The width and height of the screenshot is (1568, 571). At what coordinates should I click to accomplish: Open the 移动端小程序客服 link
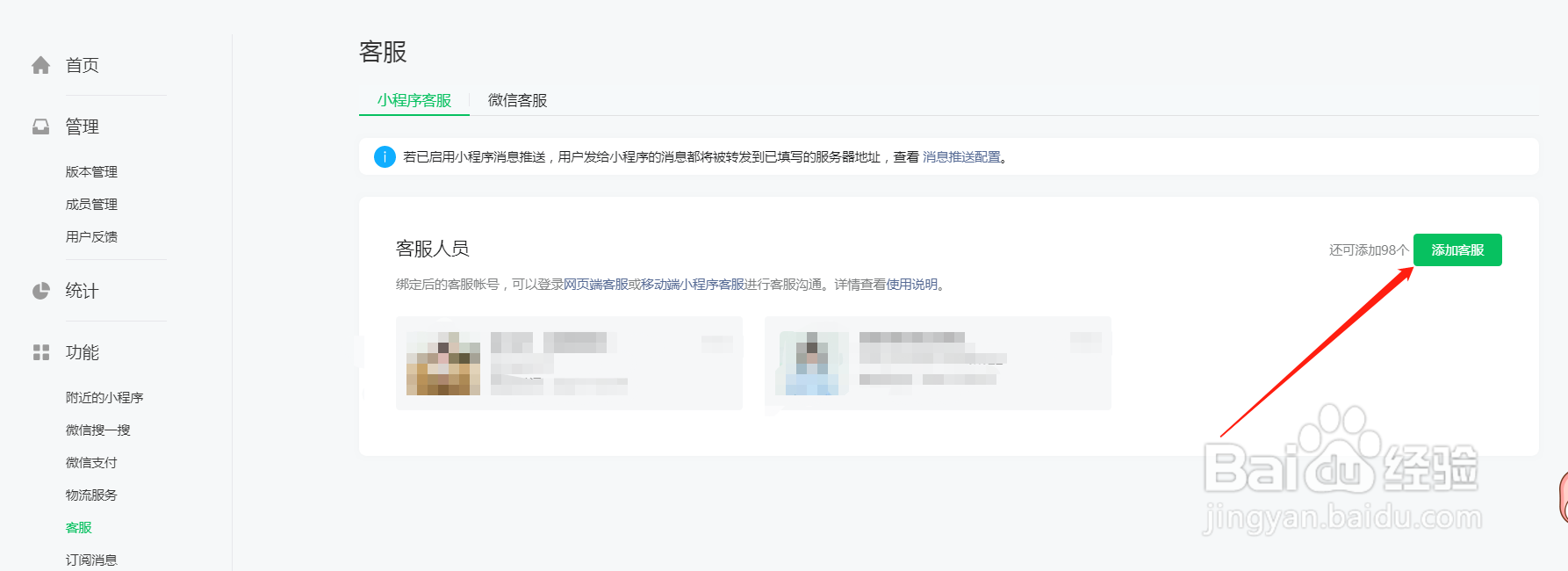coord(693,284)
